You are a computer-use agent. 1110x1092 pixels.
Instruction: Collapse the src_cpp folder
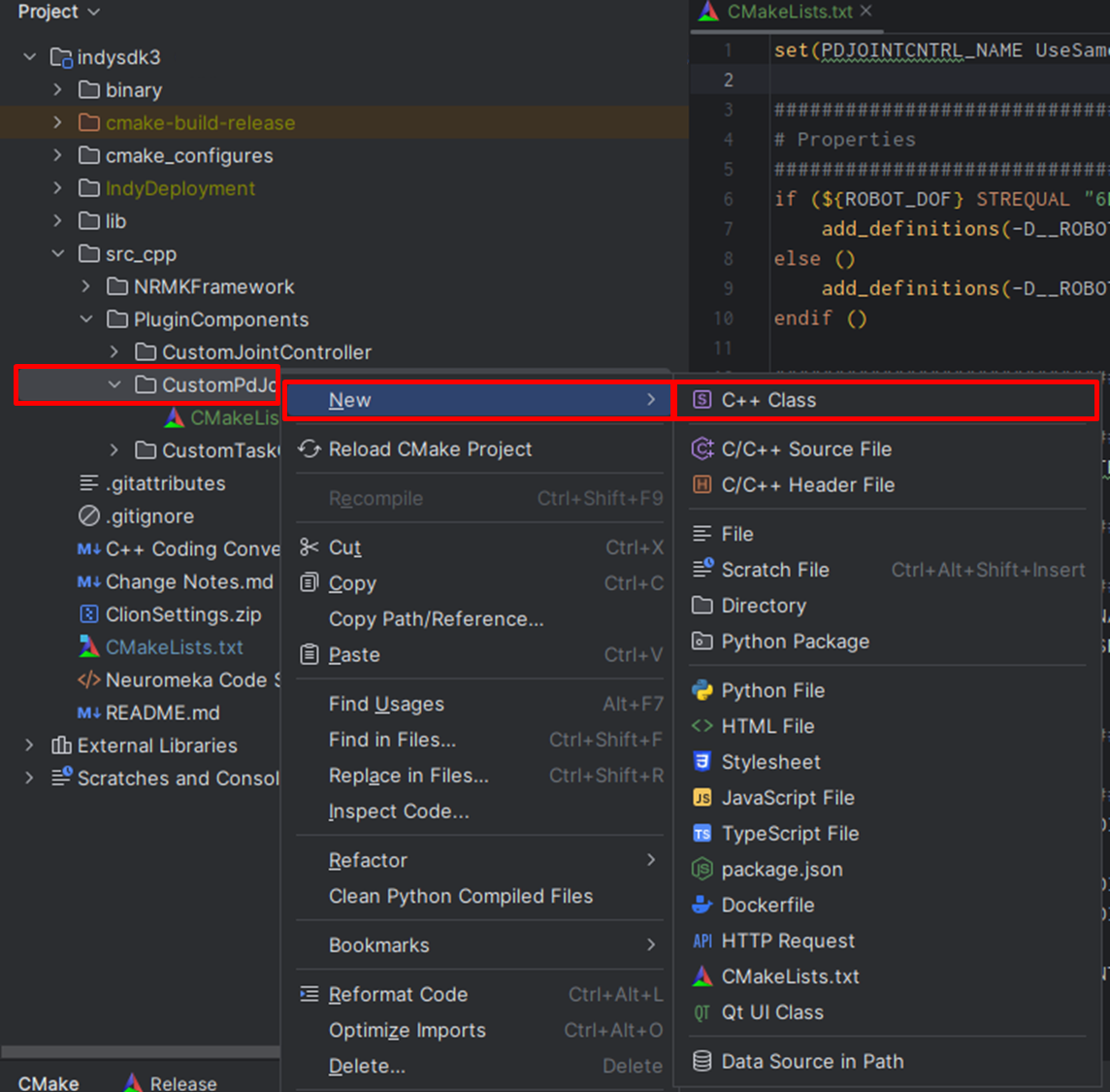pos(58,253)
